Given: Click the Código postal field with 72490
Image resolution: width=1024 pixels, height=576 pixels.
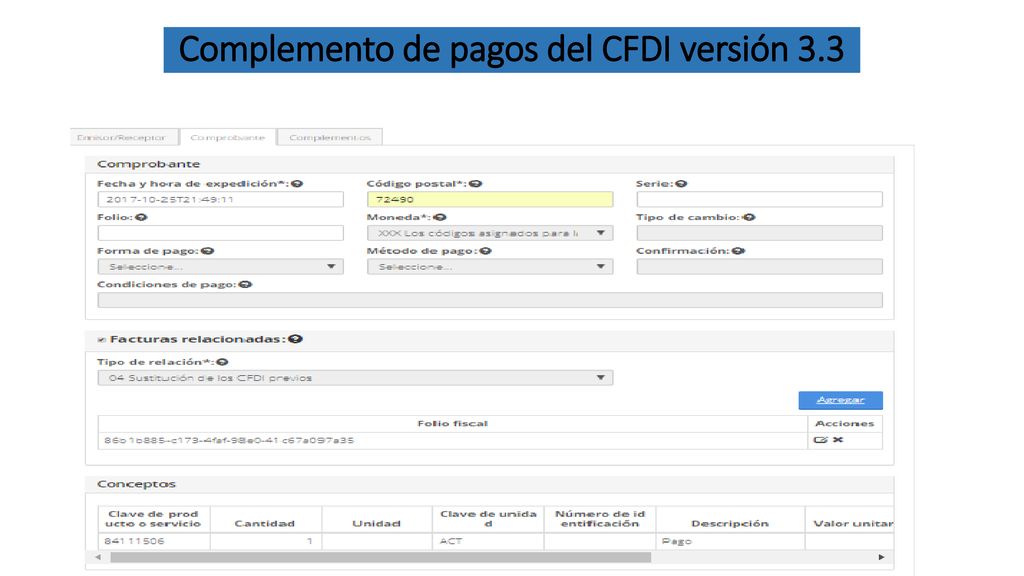Looking at the screenshot, I should 490,199.
